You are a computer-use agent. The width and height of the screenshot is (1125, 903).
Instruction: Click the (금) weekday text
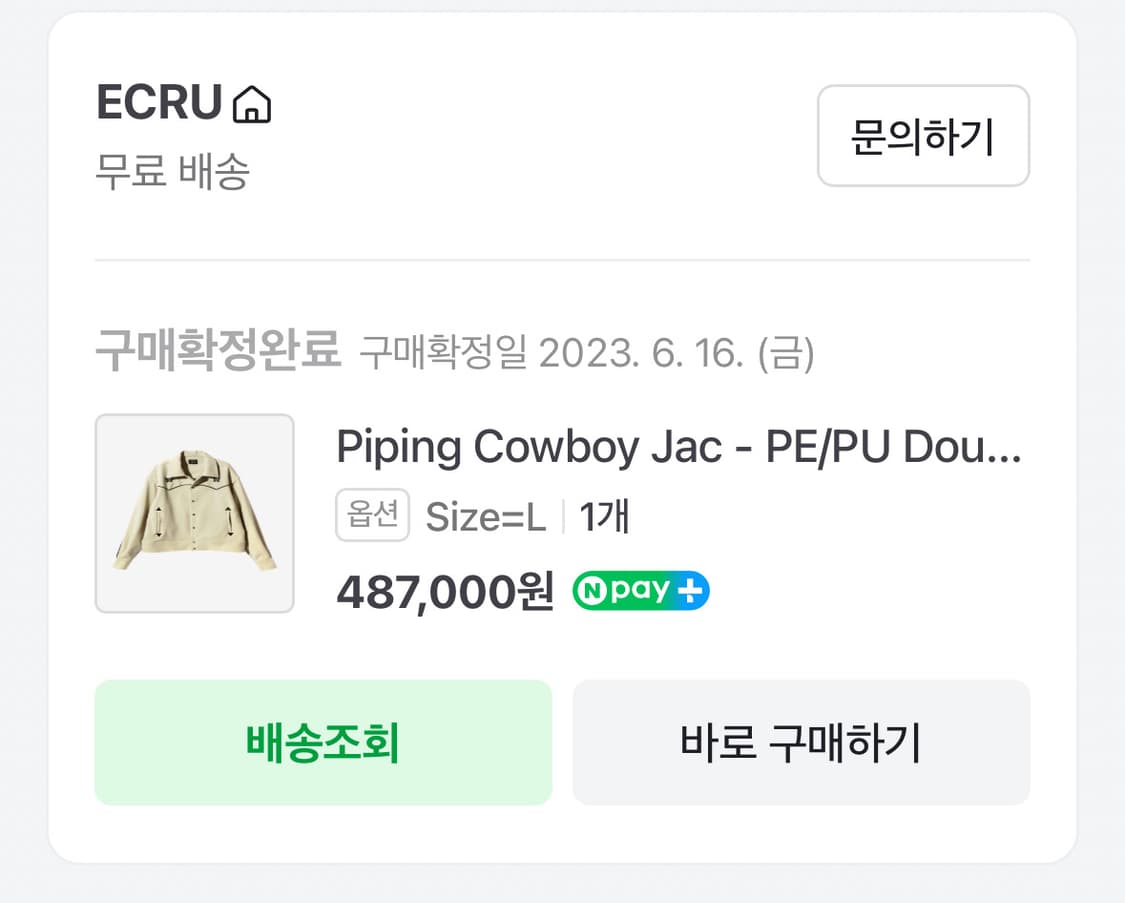pos(786,353)
